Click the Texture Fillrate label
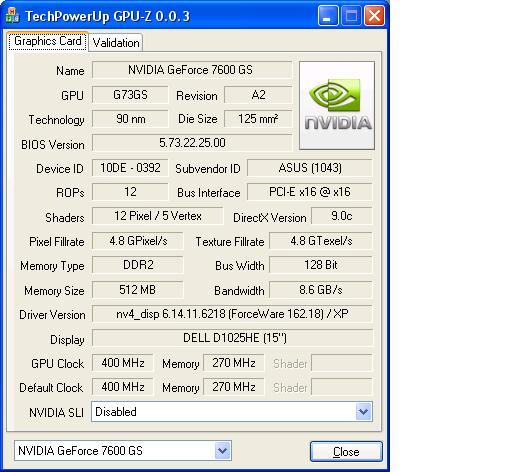 (230, 242)
